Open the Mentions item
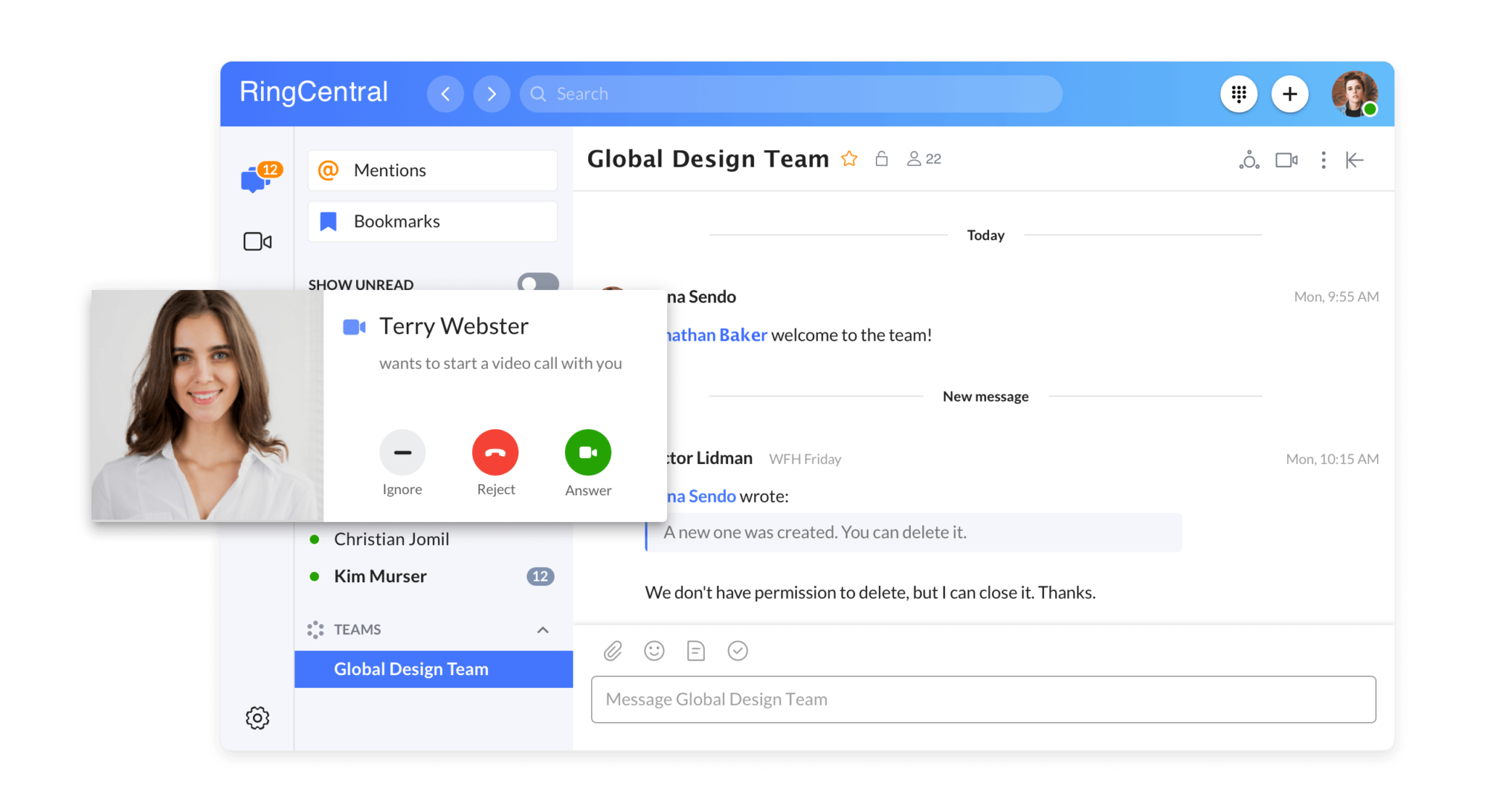 pos(432,170)
